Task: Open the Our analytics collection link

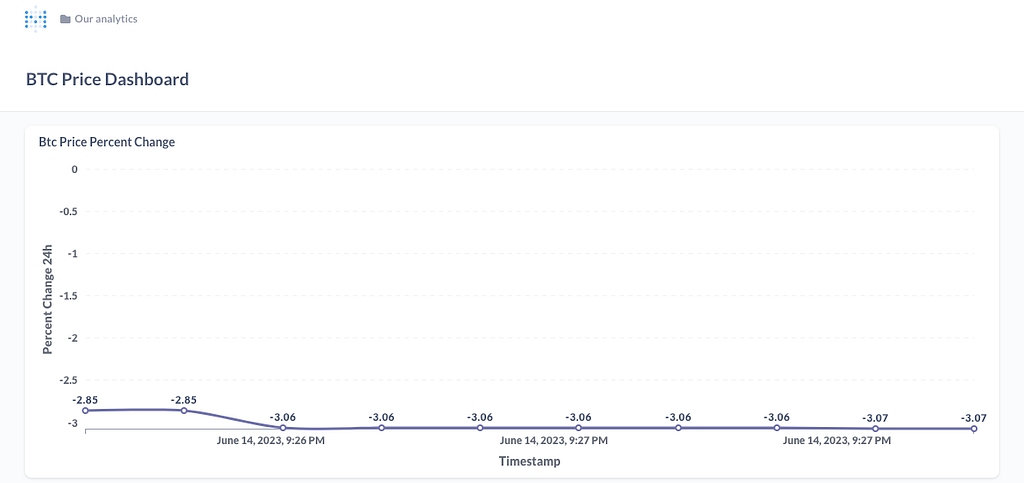Action: click(x=106, y=19)
